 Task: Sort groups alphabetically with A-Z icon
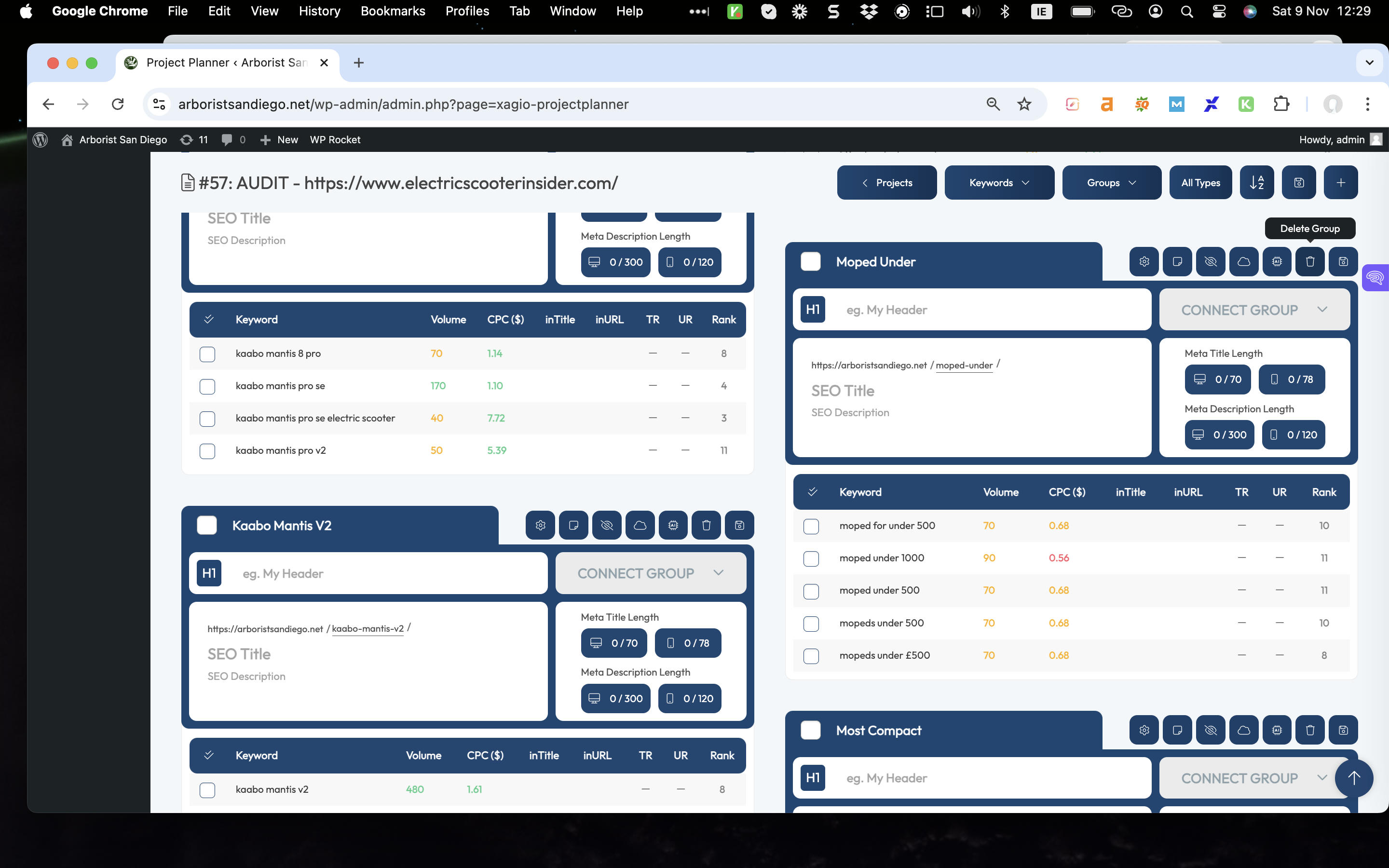[x=1256, y=183]
